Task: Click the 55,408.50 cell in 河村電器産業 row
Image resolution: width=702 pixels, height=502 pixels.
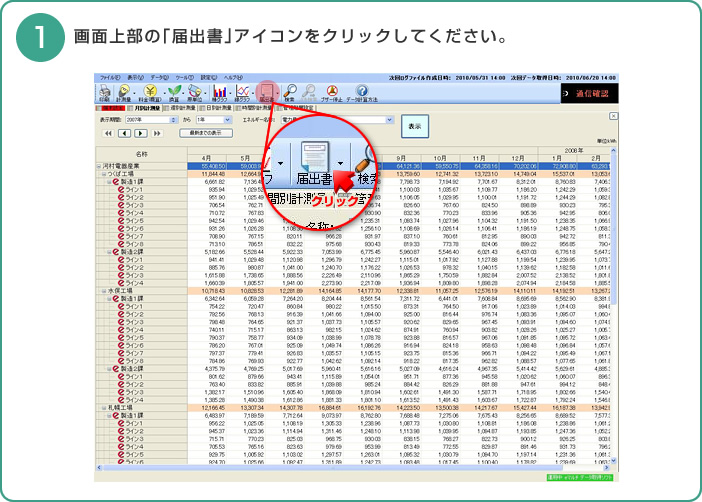Action: pos(207,166)
